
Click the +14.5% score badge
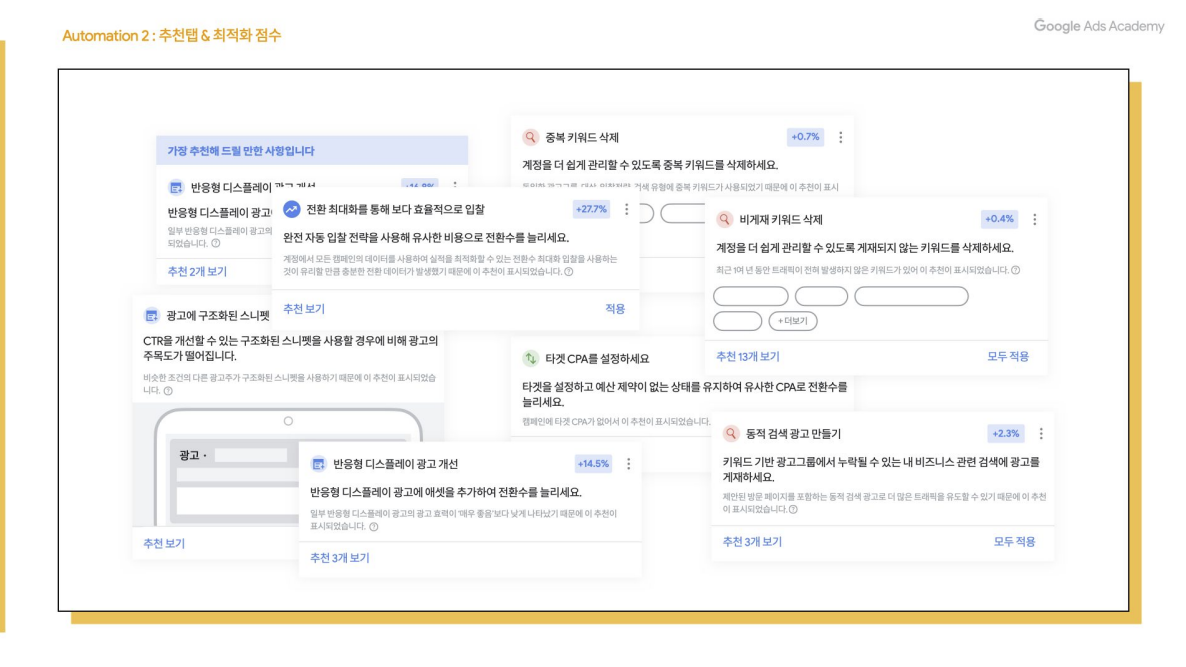pyautogui.click(x=592, y=464)
